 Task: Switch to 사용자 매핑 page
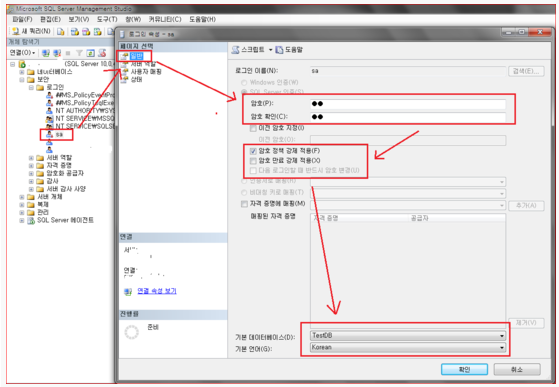(146, 72)
